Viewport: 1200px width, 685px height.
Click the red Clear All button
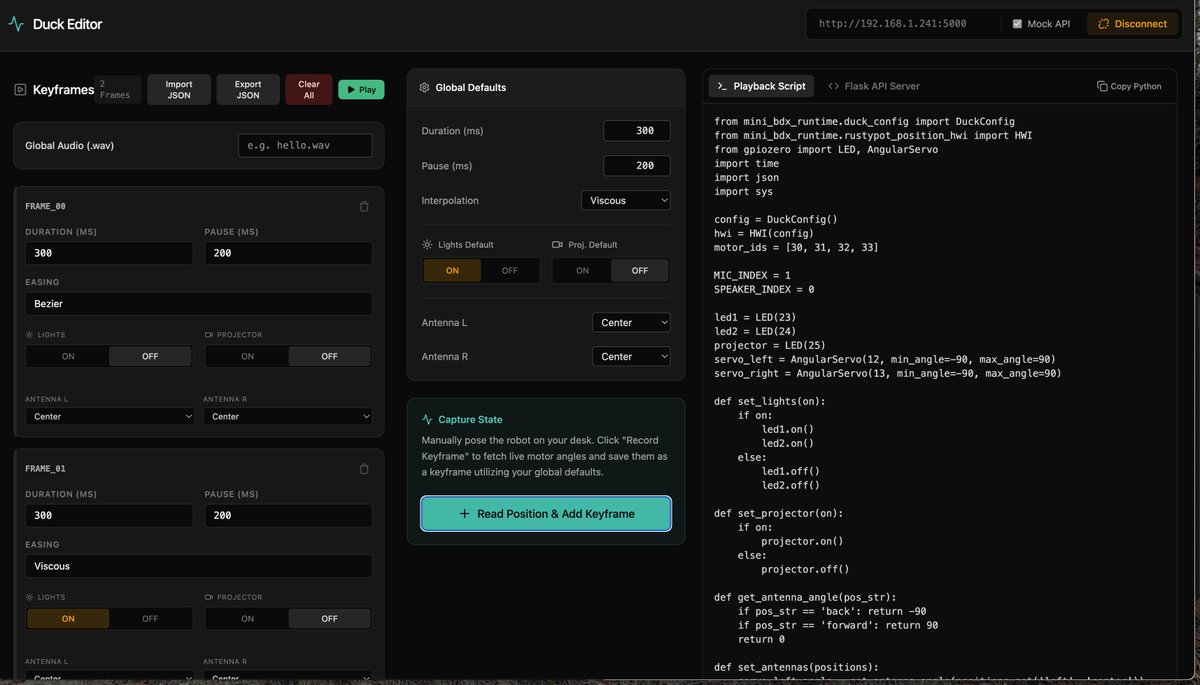[x=309, y=90]
